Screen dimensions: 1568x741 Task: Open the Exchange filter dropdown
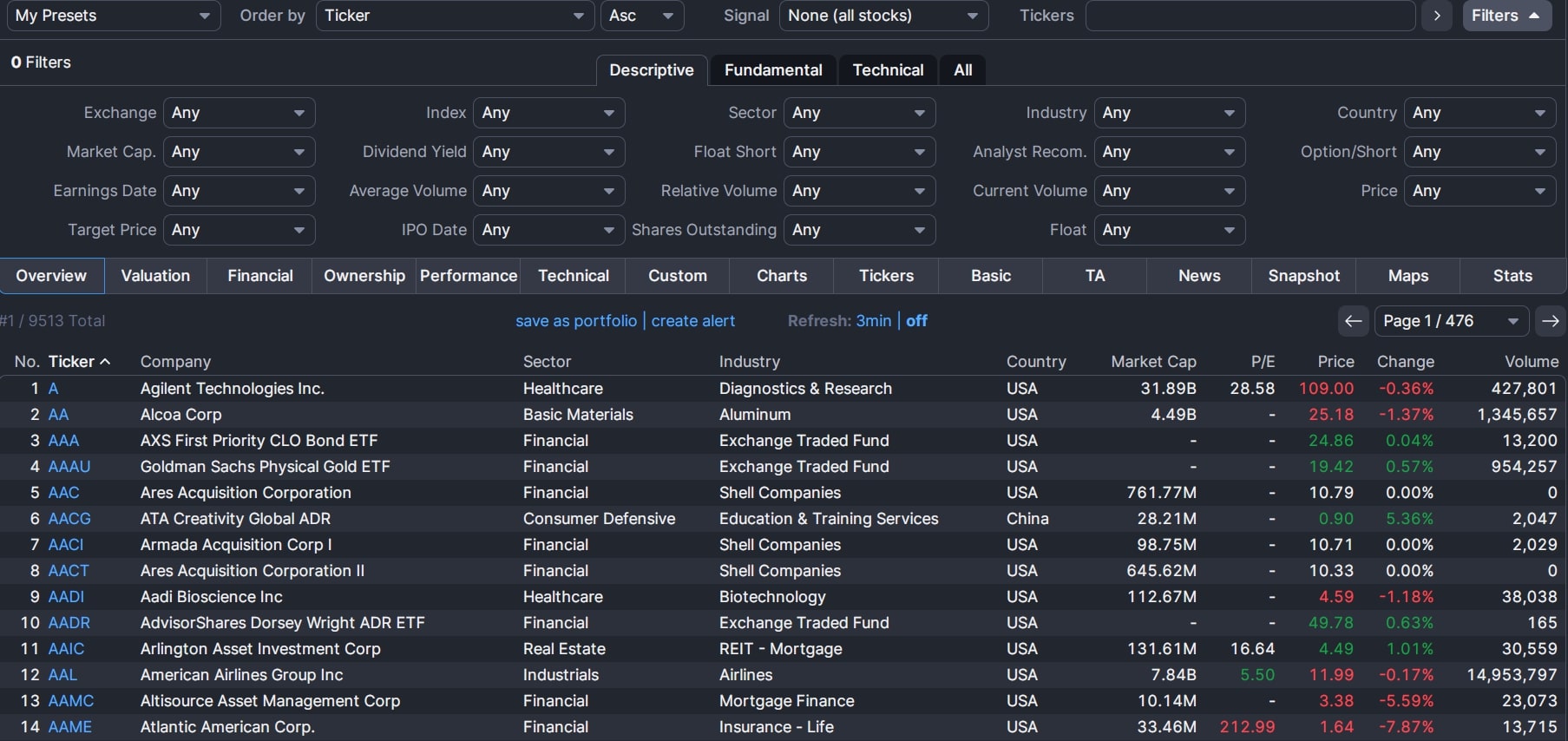239,113
